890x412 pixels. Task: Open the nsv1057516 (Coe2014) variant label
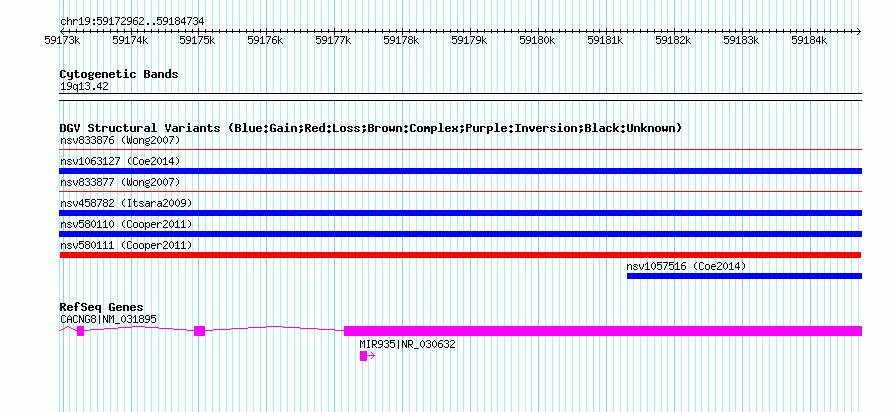pos(686,266)
